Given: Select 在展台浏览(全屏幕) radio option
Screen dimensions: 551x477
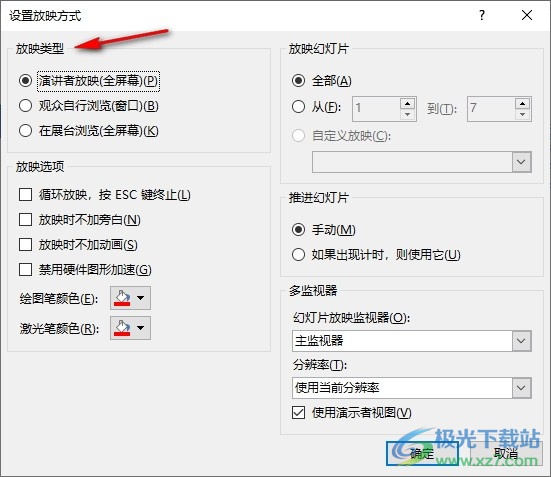Looking at the screenshot, I should pyautogui.click(x=26, y=130).
